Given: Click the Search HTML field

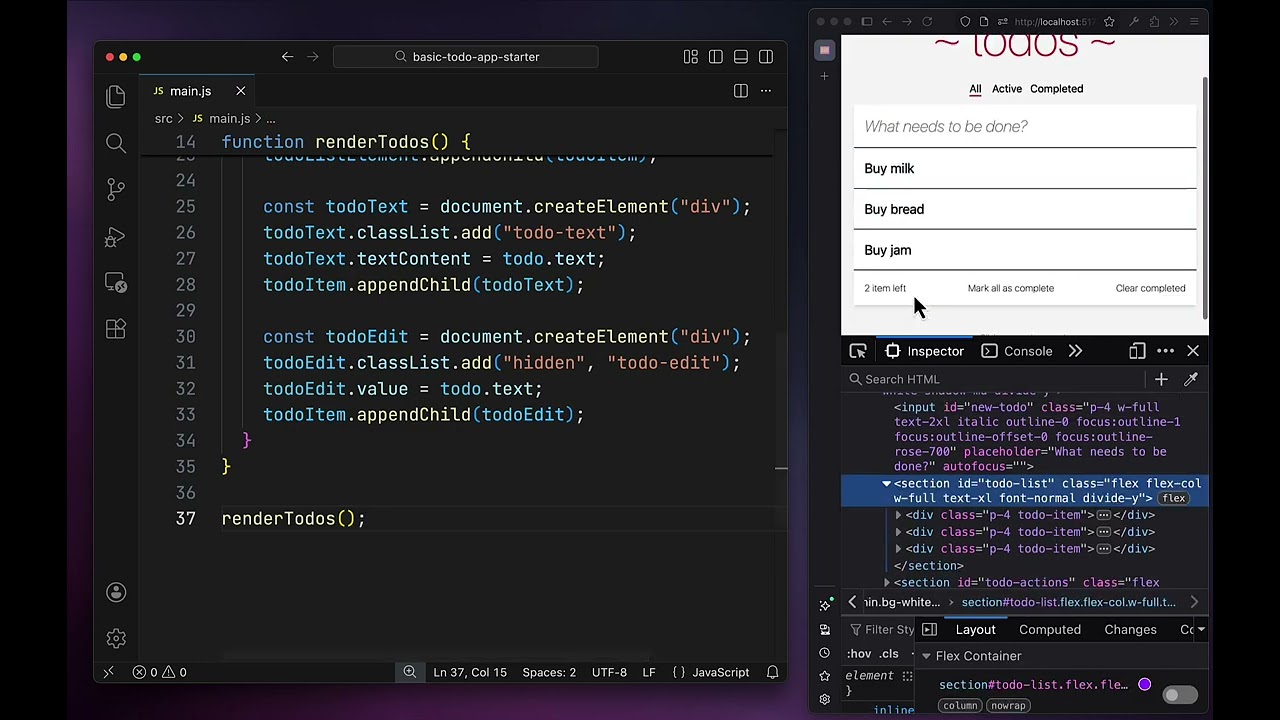Looking at the screenshot, I should [995, 379].
